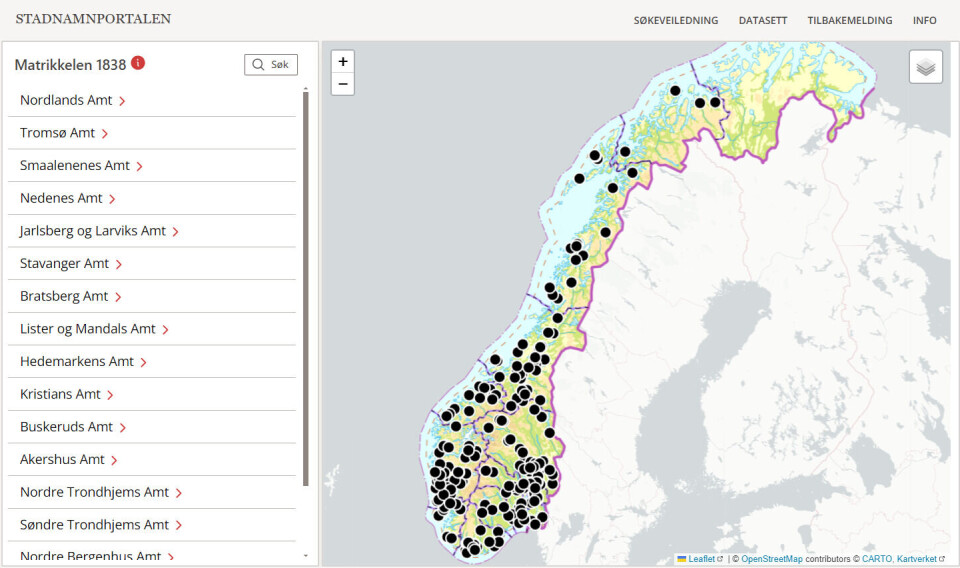Expand Smaalenenes Amt

tap(81, 166)
